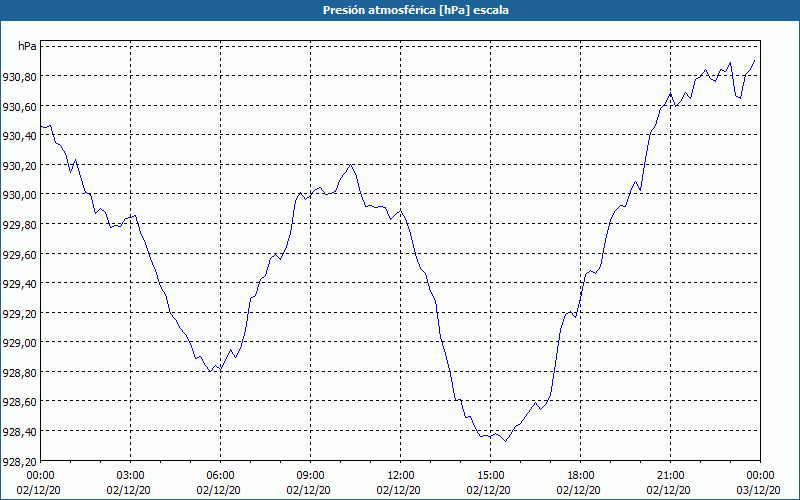Click the 930,40 pressure axis label
The image size is (800, 500).
point(19,136)
